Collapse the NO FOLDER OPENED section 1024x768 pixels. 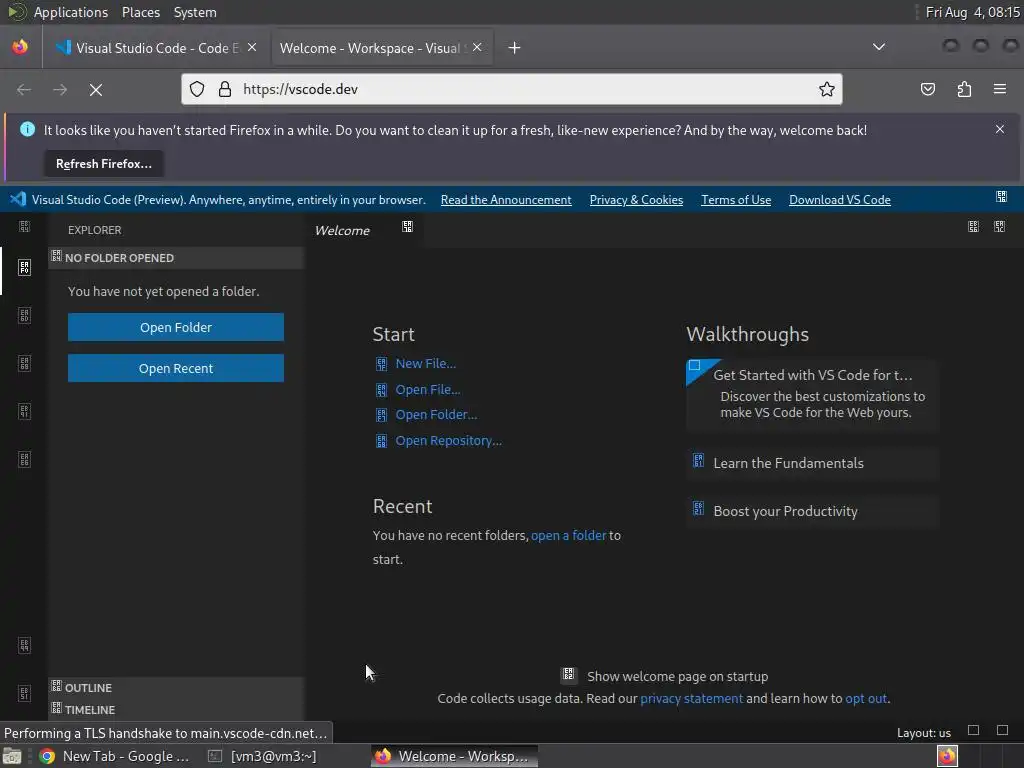(176, 257)
